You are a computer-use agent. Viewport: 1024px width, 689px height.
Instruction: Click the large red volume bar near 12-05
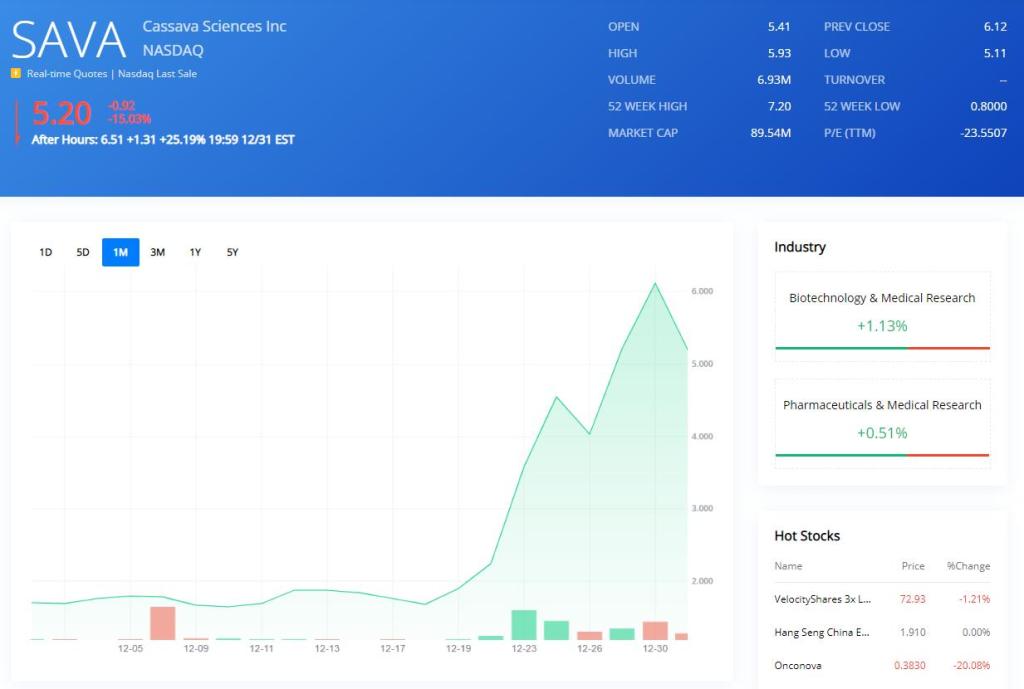point(163,623)
